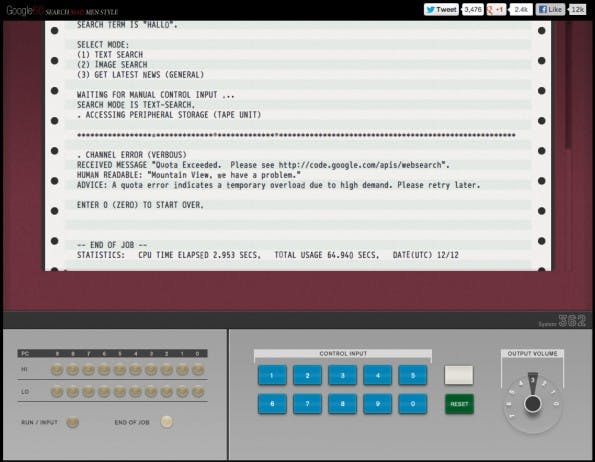Click "ENTER 0 (ZERO) TO START OVER." line

point(140,205)
